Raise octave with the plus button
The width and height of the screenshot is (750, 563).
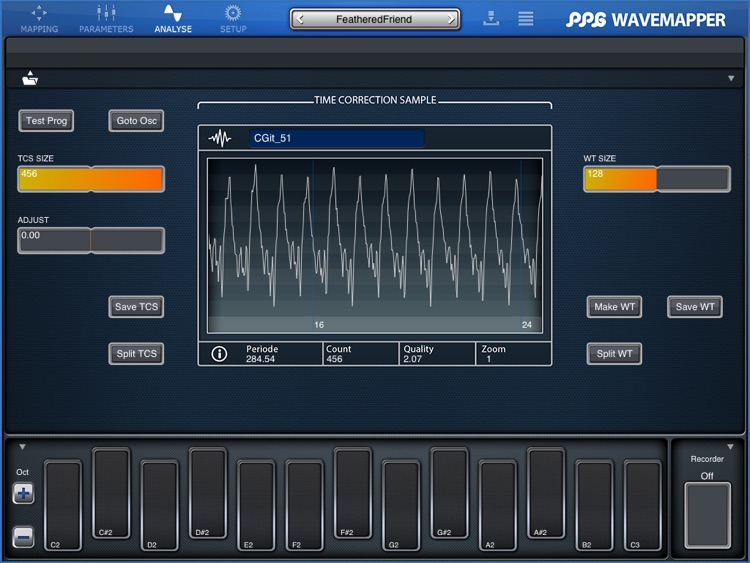pos(23,493)
